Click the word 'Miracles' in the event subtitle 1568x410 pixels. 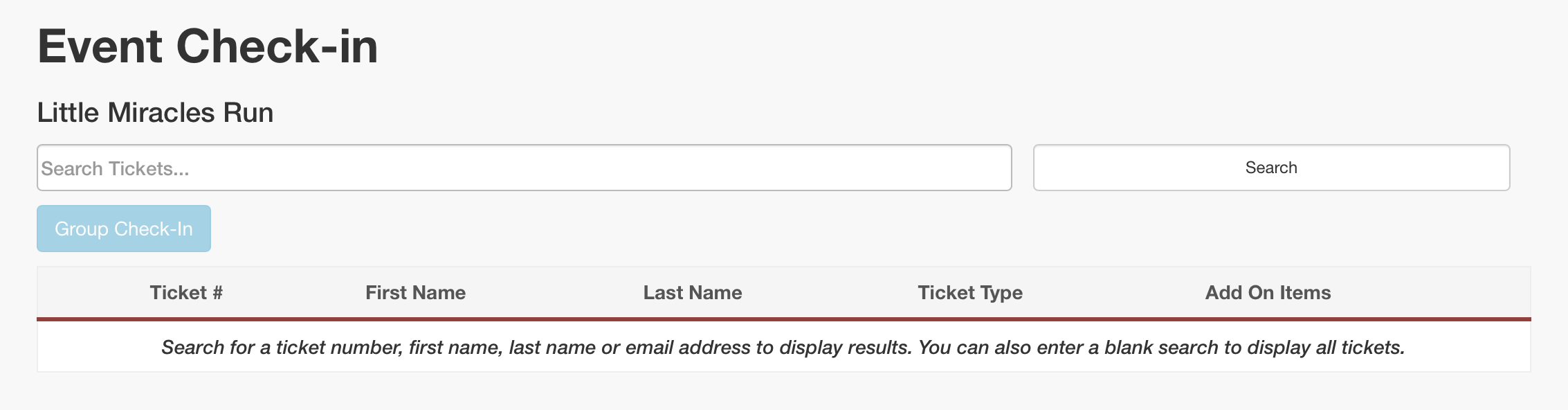[x=161, y=112]
